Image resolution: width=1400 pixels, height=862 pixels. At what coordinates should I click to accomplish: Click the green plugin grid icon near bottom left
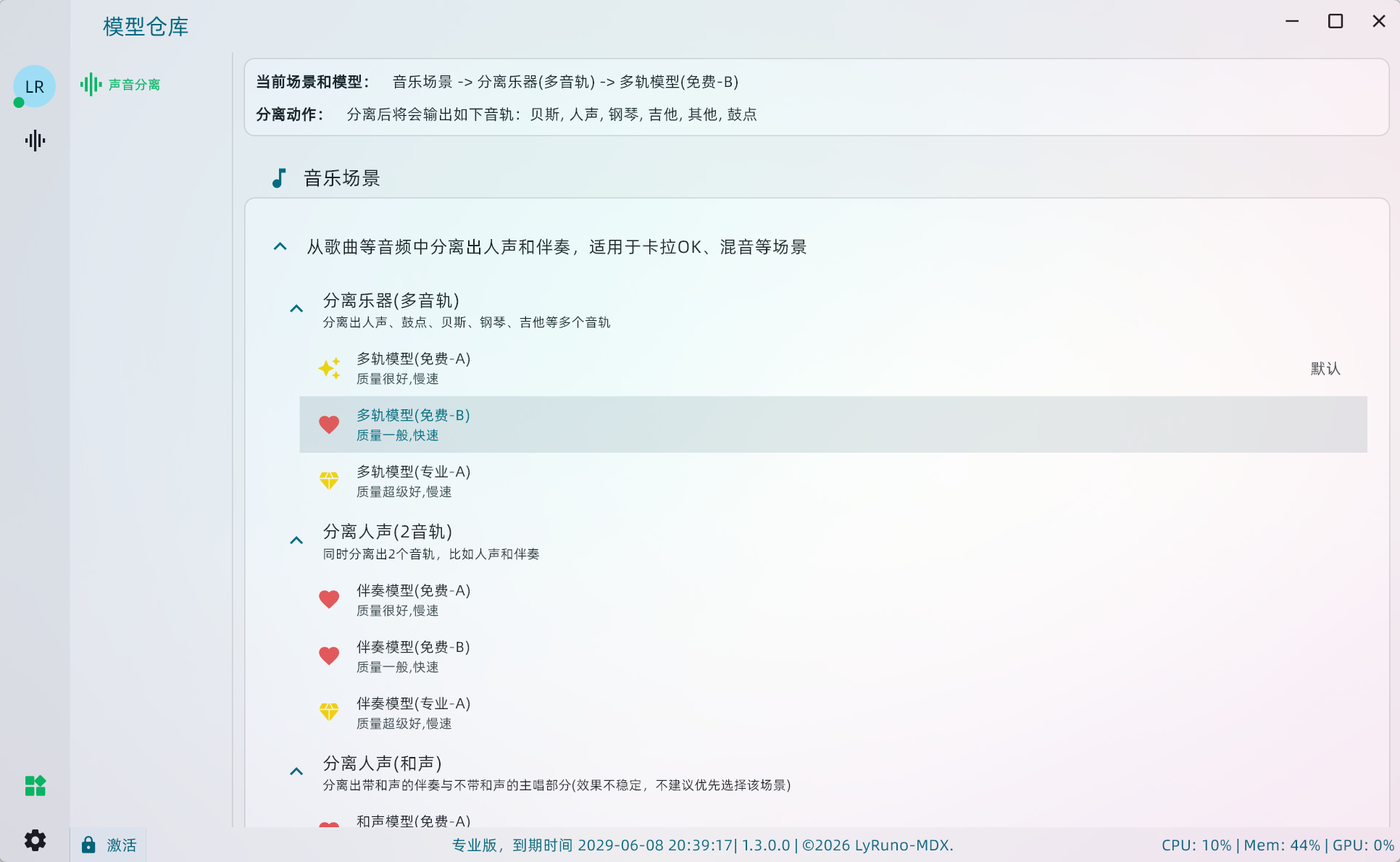[35, 785]
